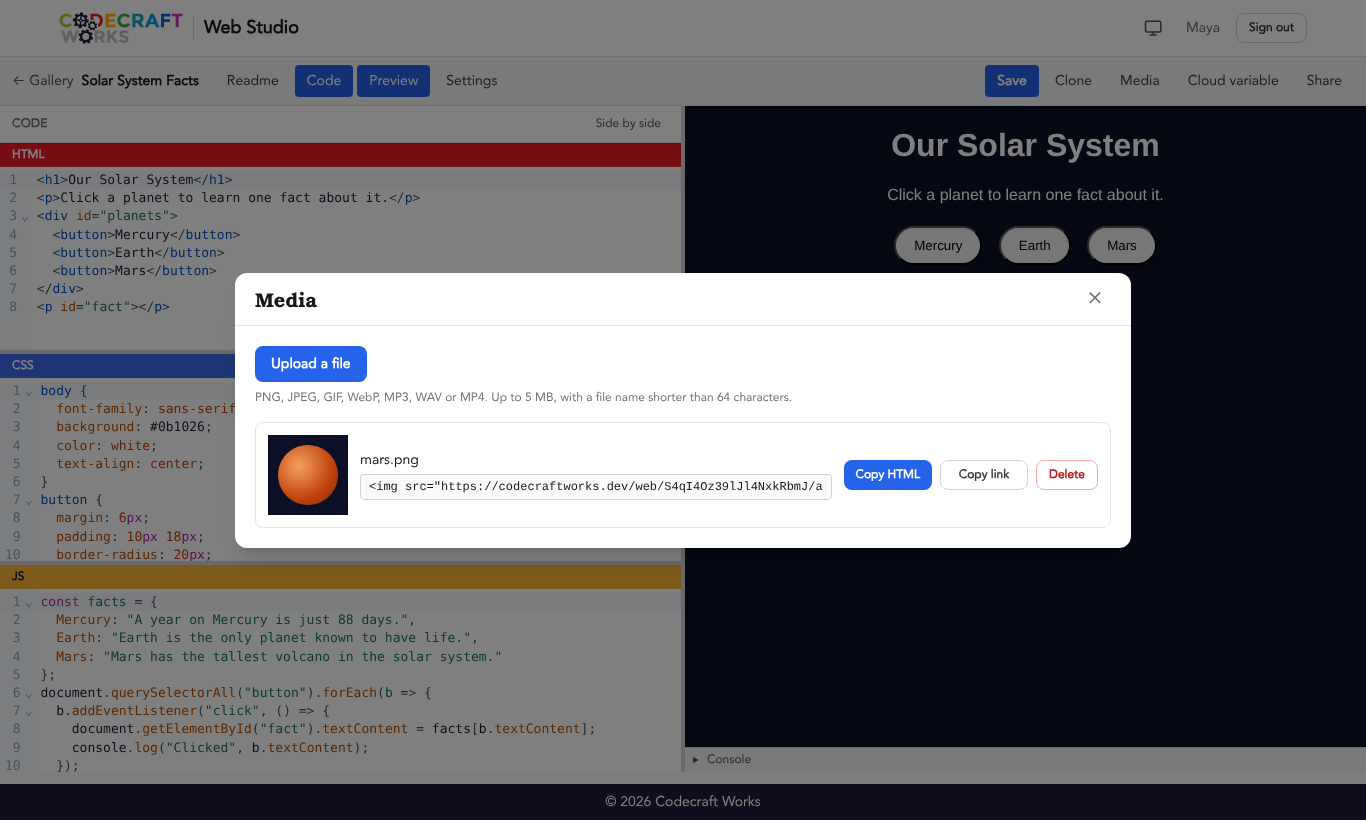
Task: Delete the mars.png media file
Action: 1067,475
